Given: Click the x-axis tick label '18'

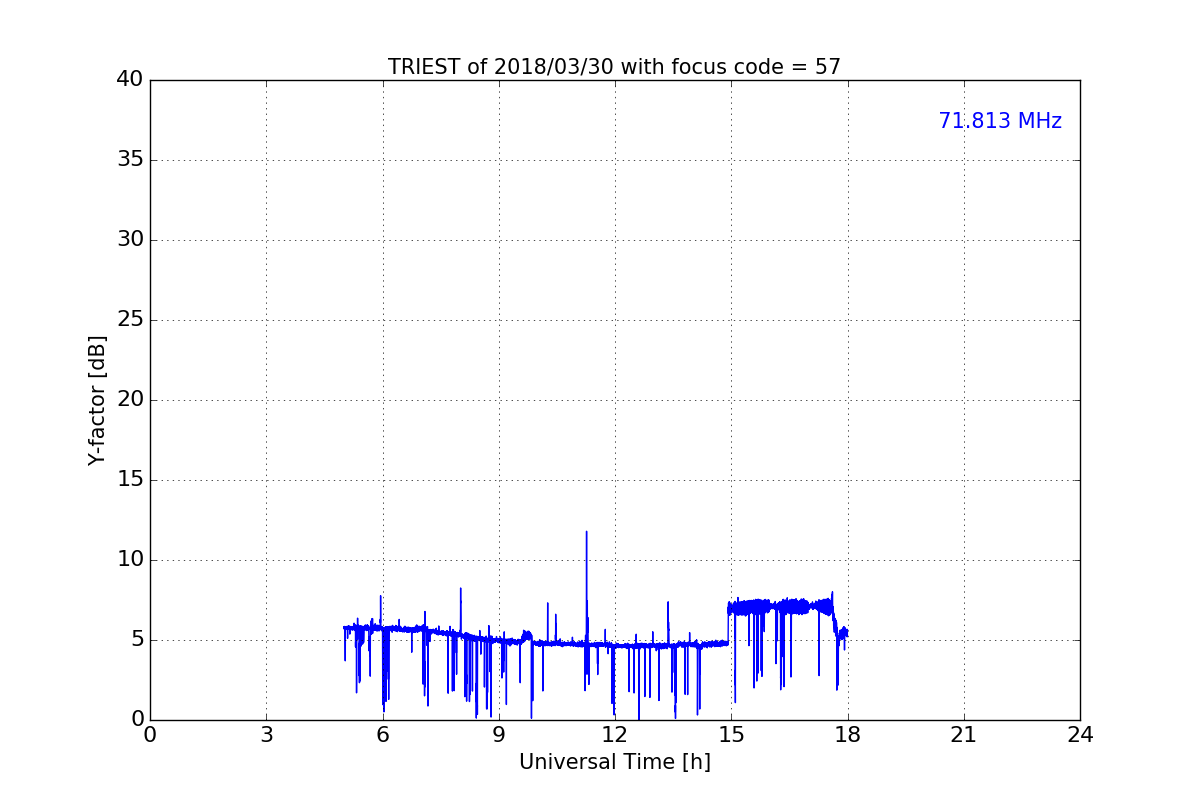Looking at the screenshot, I should point(848,735).
